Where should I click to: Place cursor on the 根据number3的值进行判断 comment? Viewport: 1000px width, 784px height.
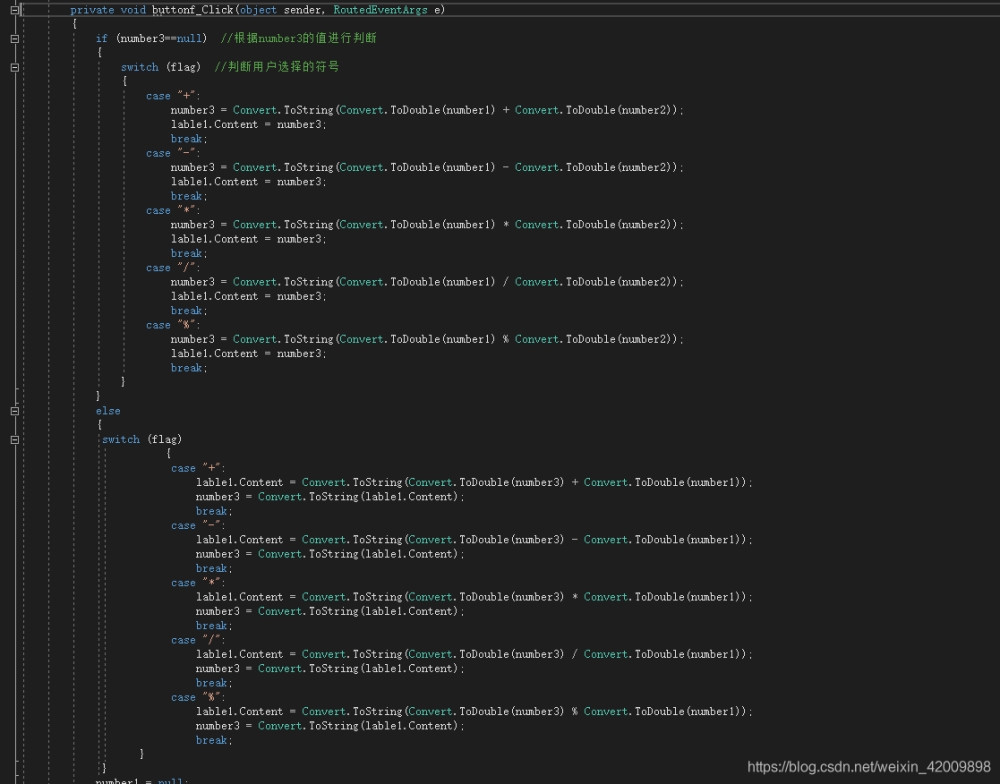tap(298, 38)
